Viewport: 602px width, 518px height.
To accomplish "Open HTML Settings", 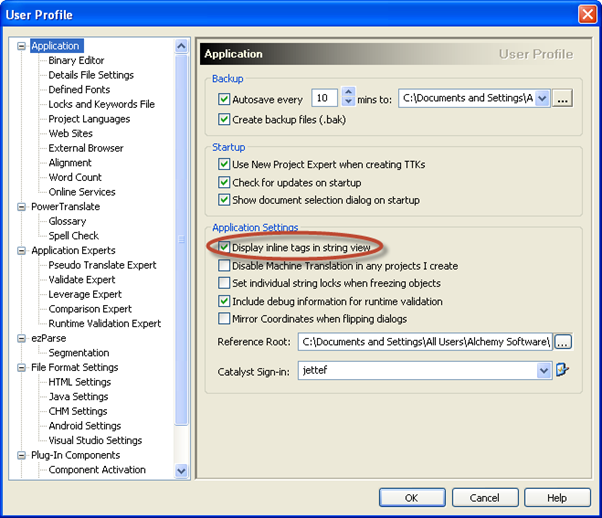I will (79, 382).
